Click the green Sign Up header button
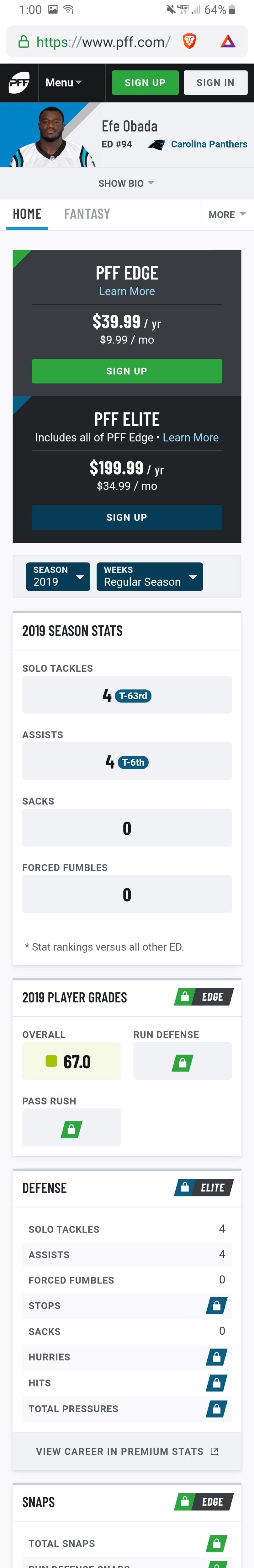 [145, 83]
